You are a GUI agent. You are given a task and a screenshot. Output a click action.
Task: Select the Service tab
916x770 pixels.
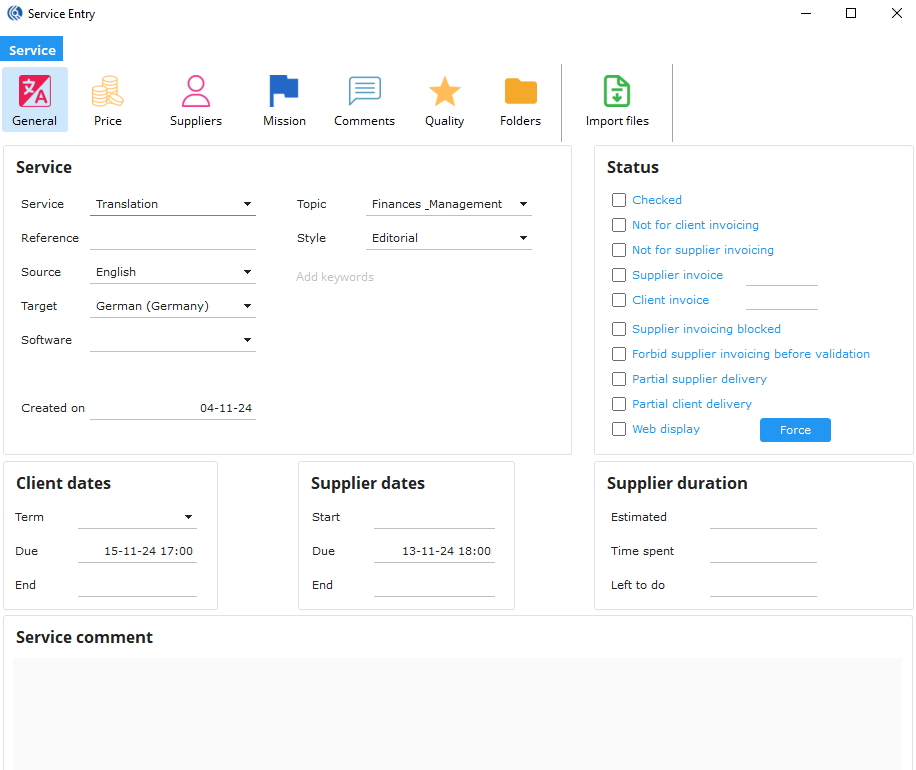[x=32, y=50]
